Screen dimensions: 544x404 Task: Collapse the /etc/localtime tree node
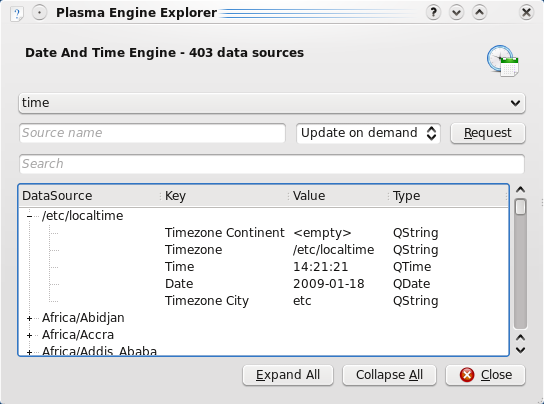pyautogui.click(x=29, y=216)
